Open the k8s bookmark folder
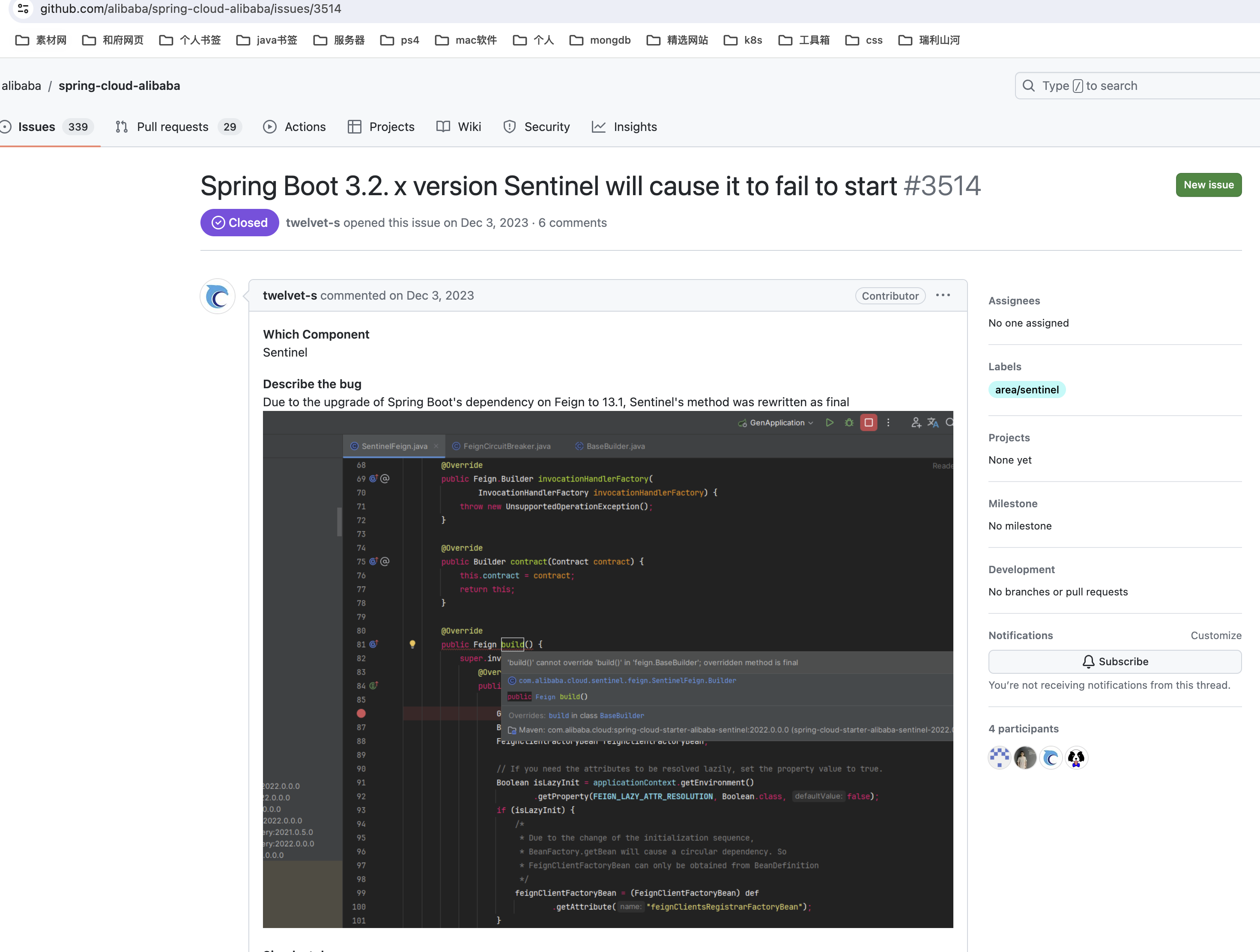 pos(743,40)
